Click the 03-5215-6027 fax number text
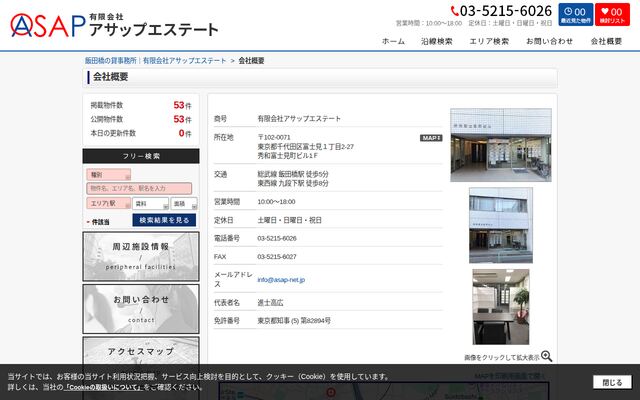 coord(277,257)
